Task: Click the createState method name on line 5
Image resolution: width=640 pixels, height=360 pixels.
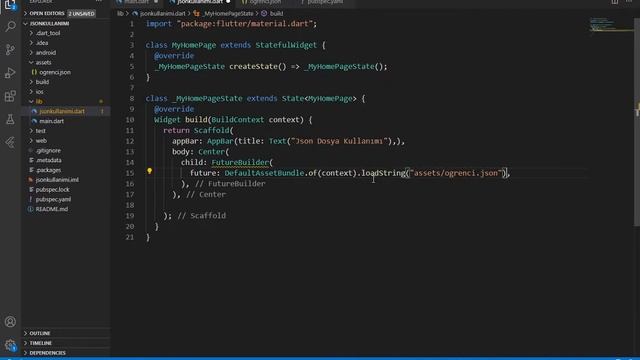Action: coord(253,67)
